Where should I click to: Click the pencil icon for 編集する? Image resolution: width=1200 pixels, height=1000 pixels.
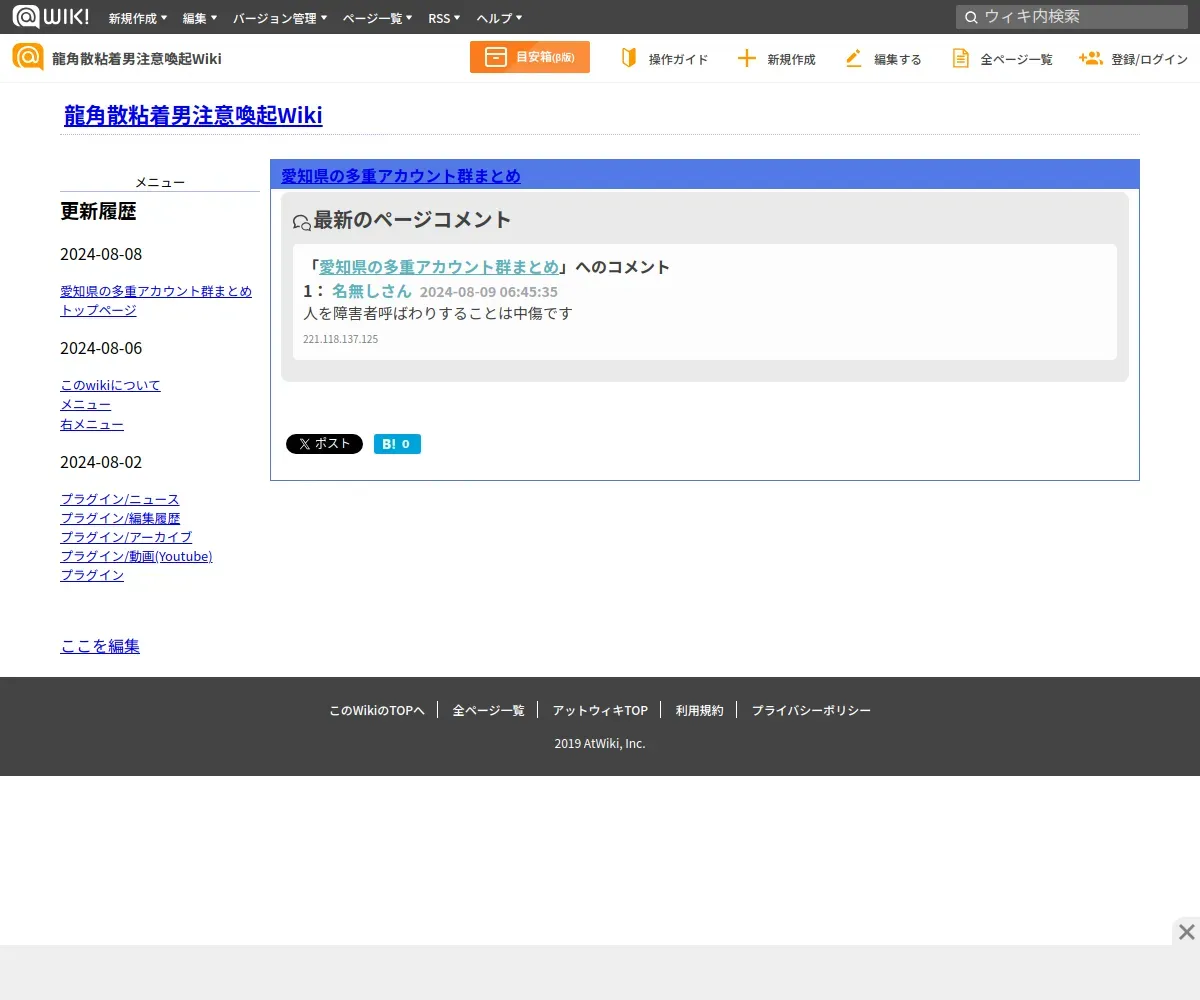853,58
